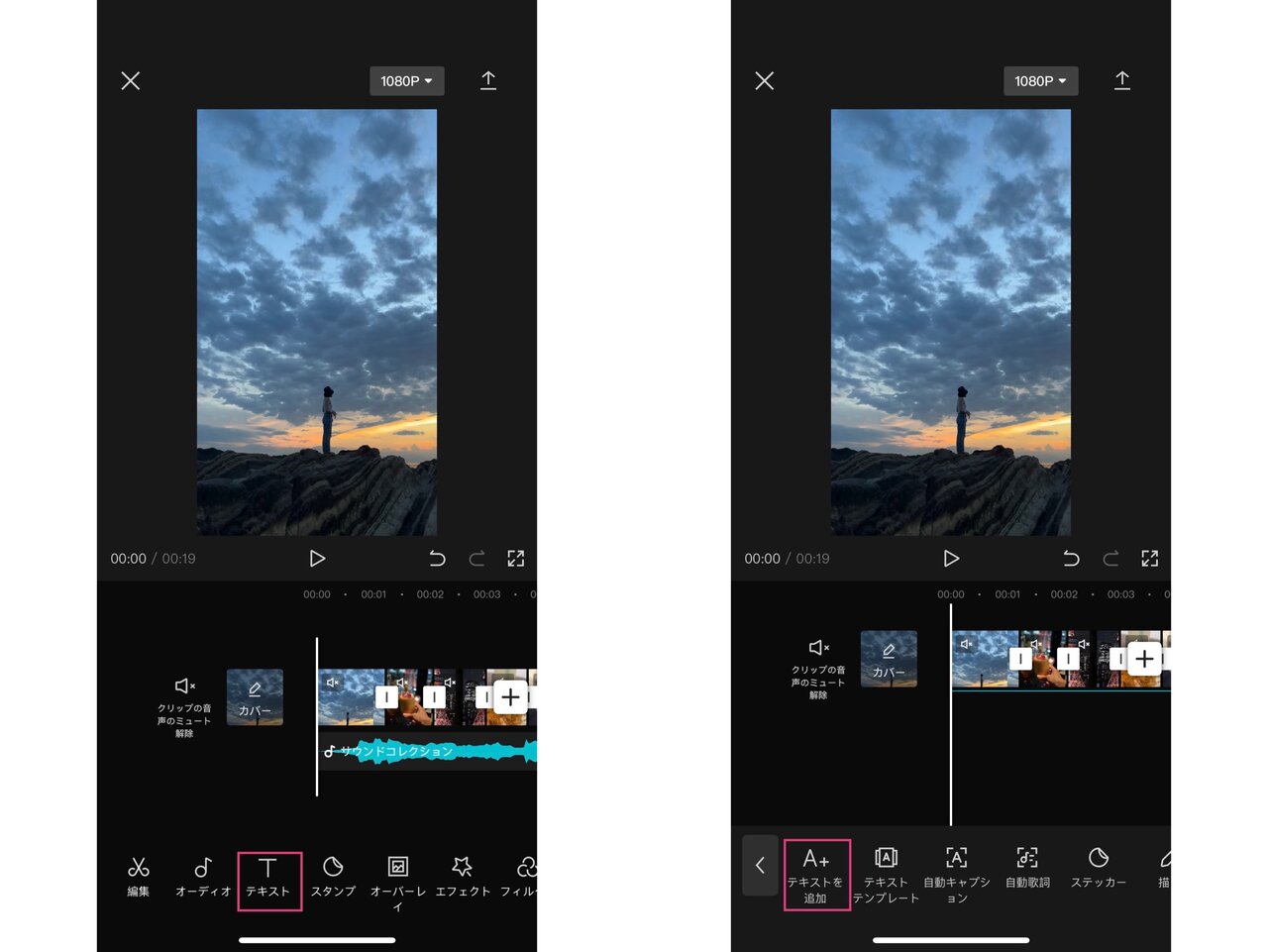Go back with the left chevron button
The width and height of the screenshot is (1268, 952).
(761, 866)
